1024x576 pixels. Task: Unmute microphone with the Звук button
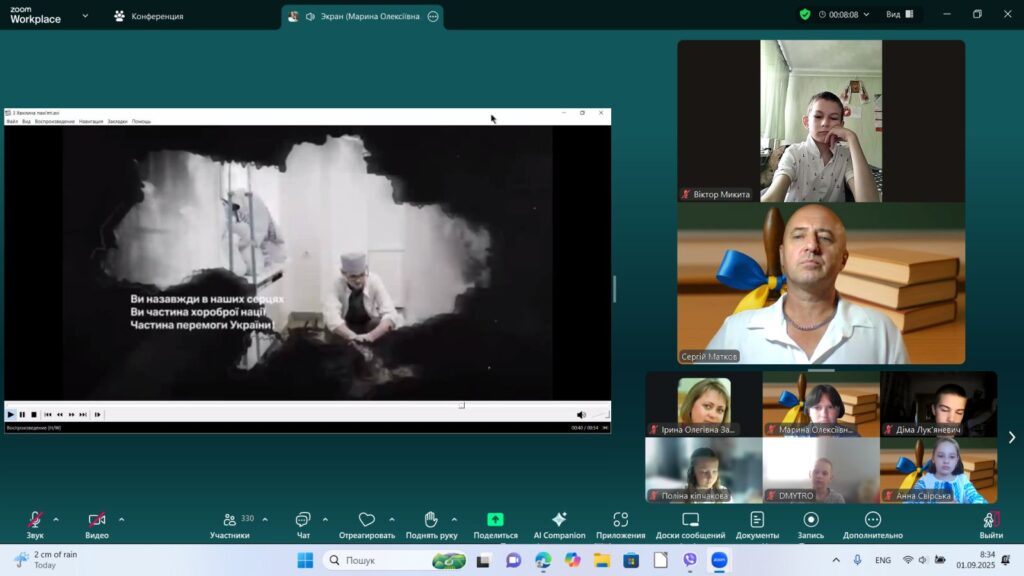coord(35,525)
